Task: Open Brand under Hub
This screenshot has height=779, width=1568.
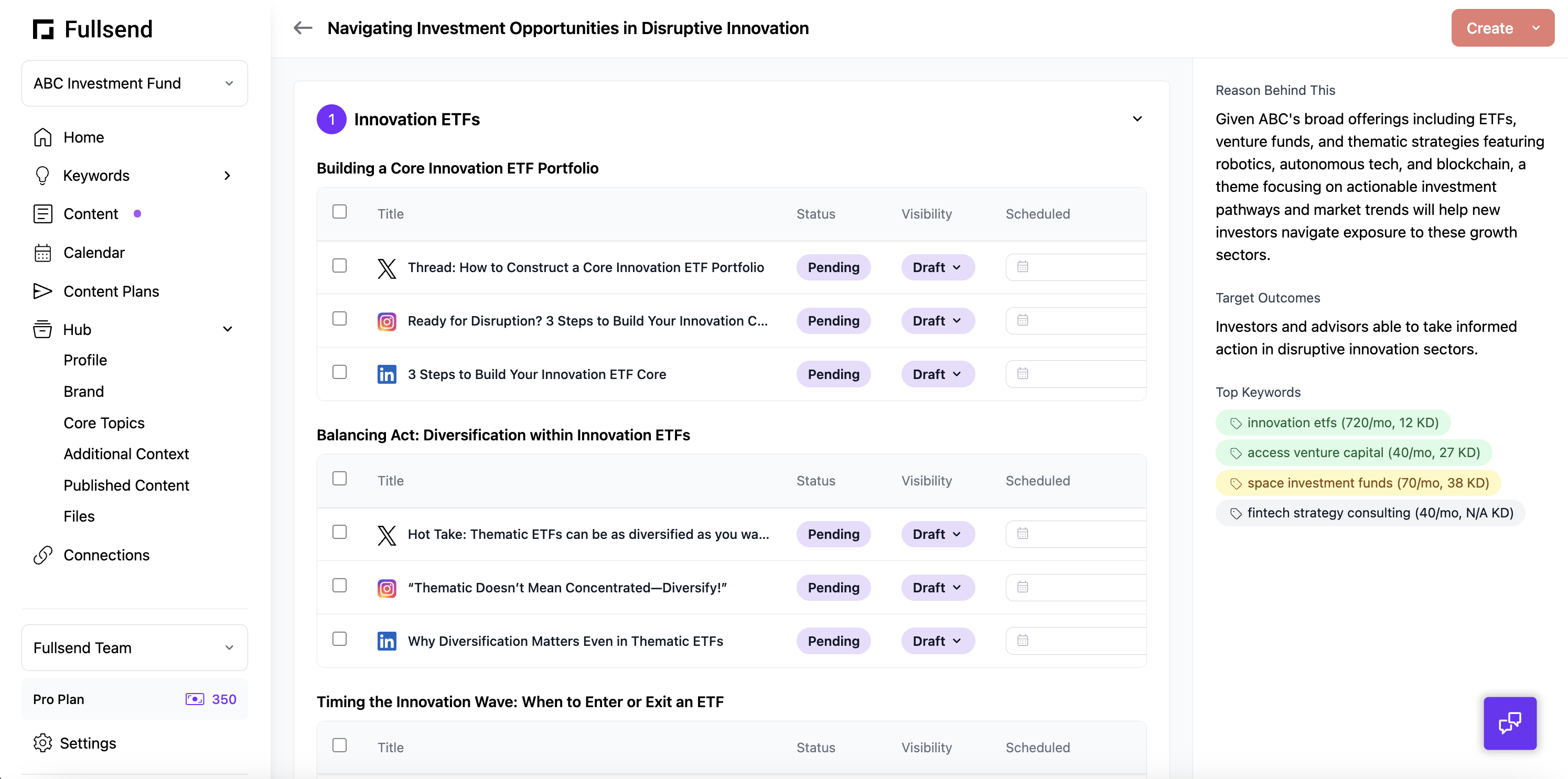Action: click(x=84, y=392)
